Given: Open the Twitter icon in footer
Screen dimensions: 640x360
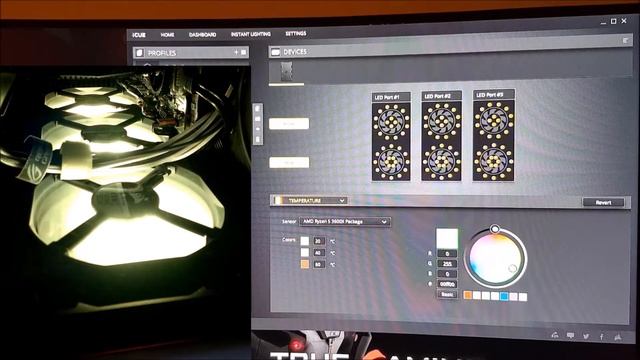Looking at the screenshot, I should (x=586, y=336).
